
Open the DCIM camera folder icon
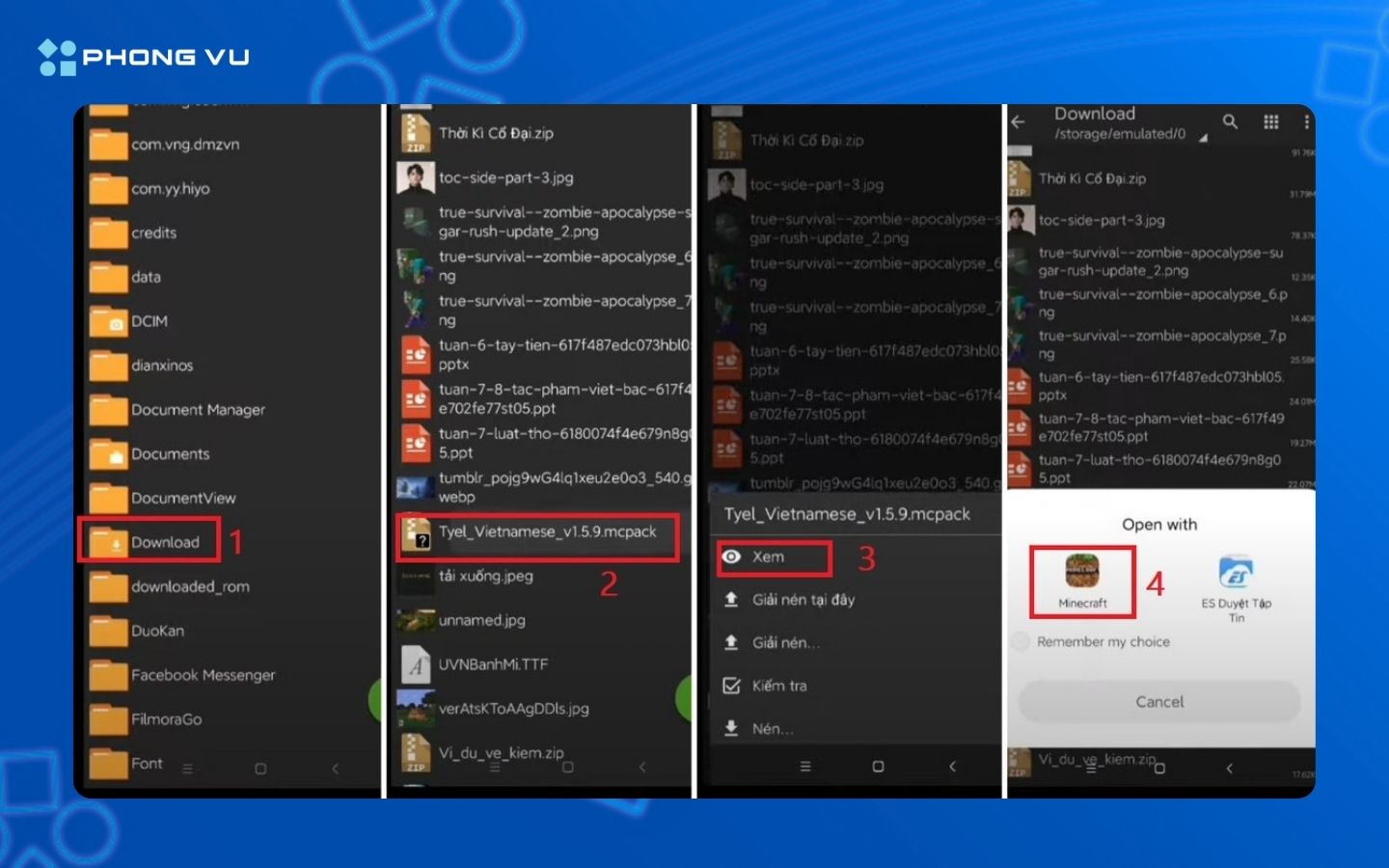coord(108,321)
